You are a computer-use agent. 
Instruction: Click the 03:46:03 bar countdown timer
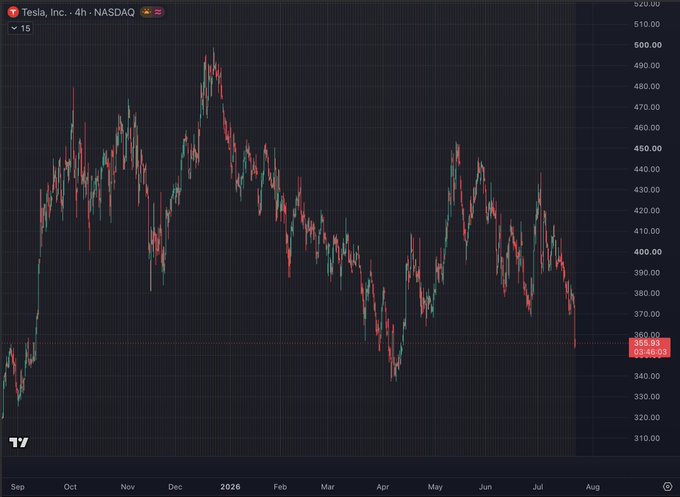(650, 352)
